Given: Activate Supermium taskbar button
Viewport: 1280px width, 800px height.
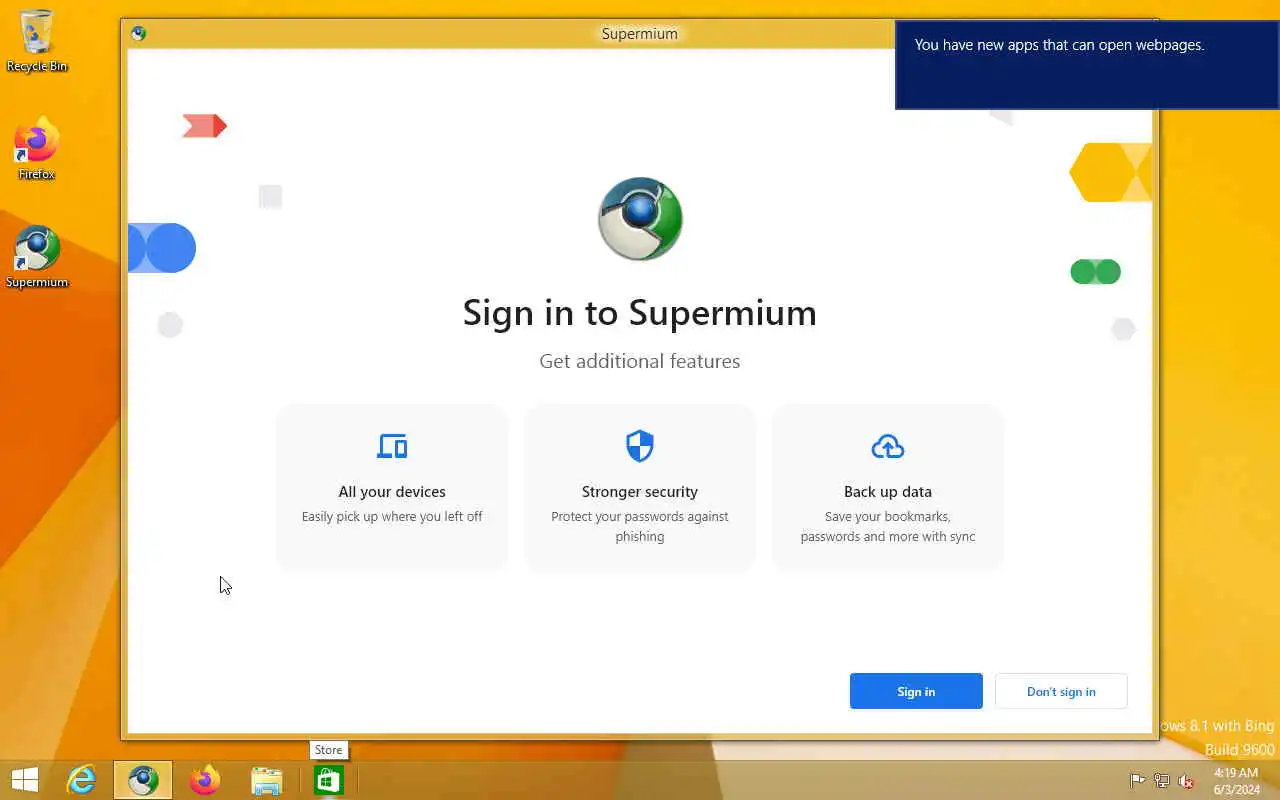Looking at the screenshot, I should [x=143, y=780].
